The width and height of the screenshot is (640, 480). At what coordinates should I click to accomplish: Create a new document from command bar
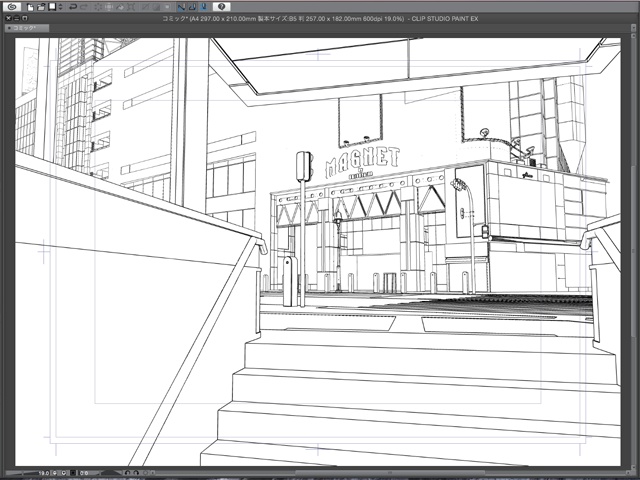[x=30, y=7]
